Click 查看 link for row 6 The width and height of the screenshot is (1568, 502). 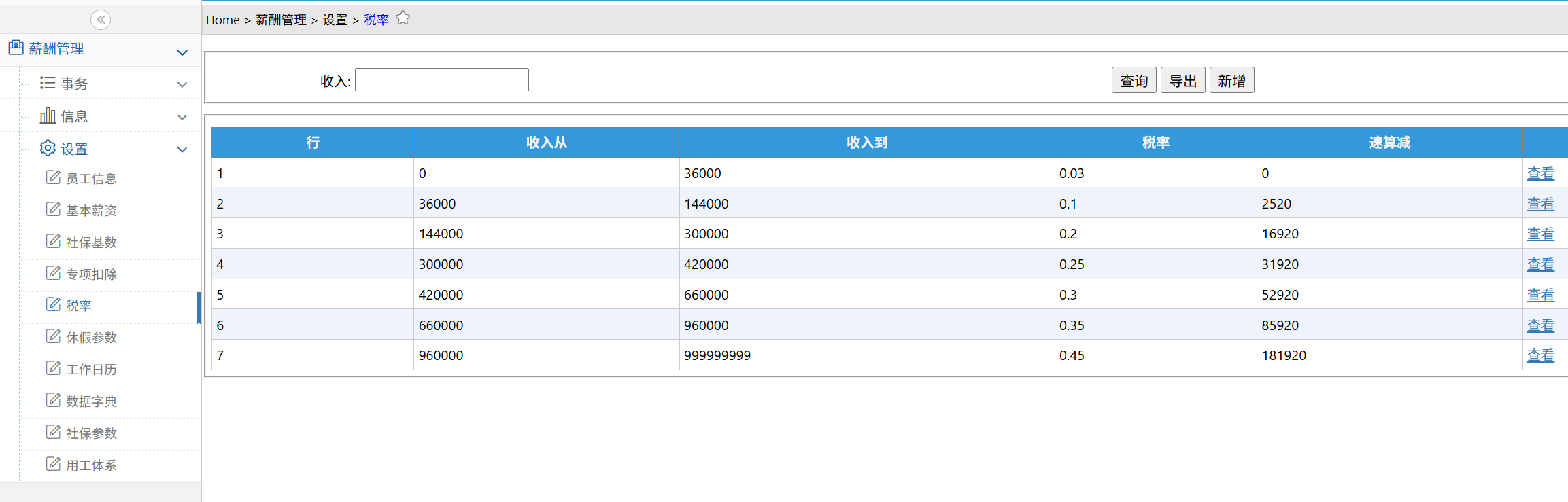(1540, 325)
